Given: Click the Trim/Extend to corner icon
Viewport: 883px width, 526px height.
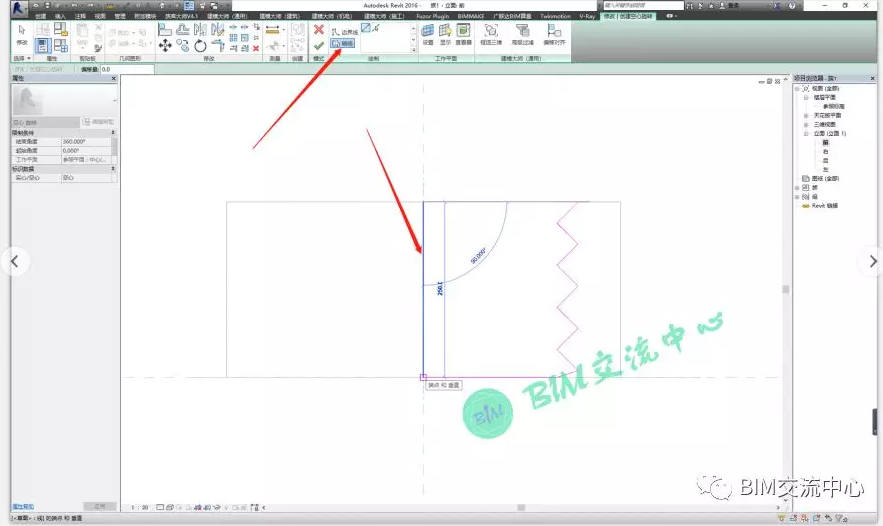Looking at the screenshot, I should pyautogui.click(x=218, y=46).
